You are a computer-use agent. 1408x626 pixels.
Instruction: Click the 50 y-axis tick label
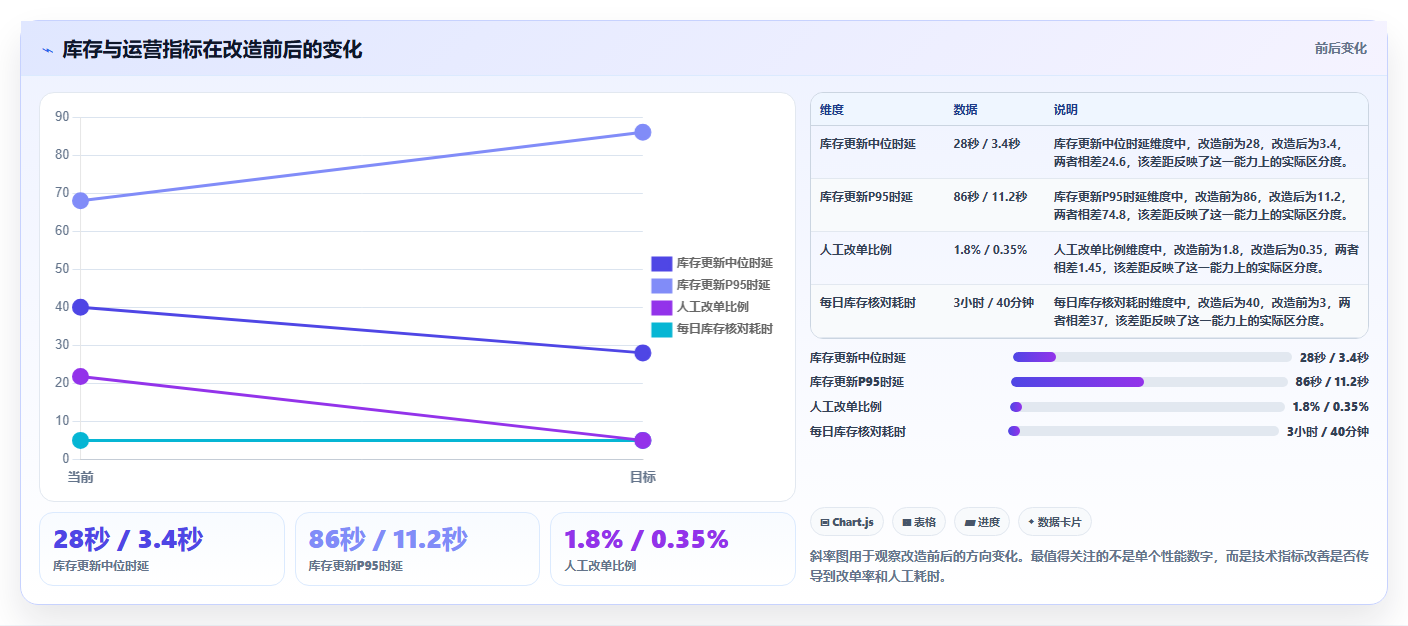coord(62,269)
